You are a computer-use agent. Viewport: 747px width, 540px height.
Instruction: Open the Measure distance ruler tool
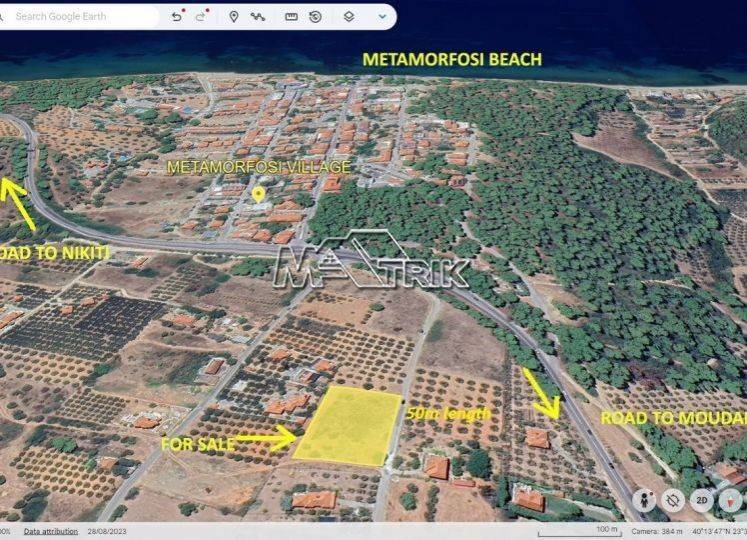point(291,17)
